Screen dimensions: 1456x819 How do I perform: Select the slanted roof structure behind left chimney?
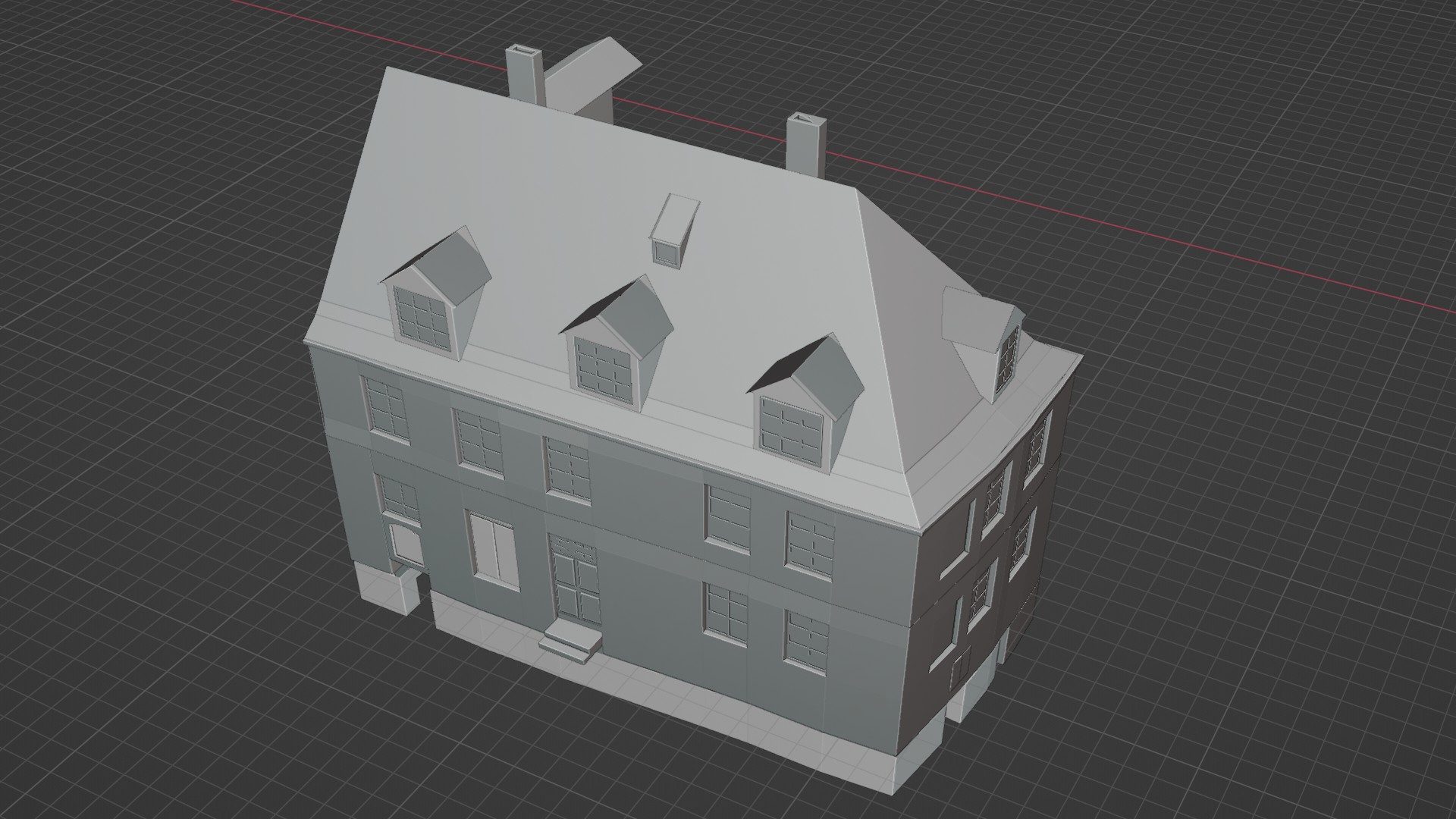pyautogui.click(x=594, y=77)
